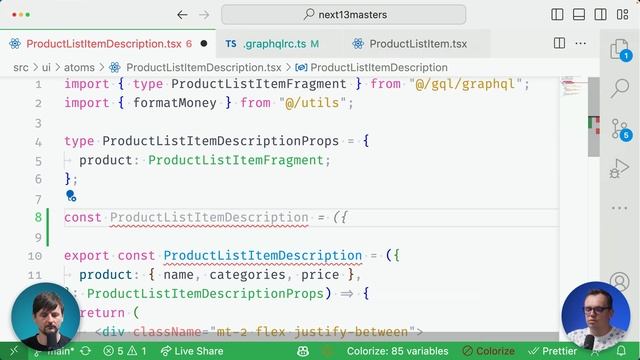The height and width of the screenshot is (360, 640).
Task: Click the code action lightbulb icon
Action: 71,196
